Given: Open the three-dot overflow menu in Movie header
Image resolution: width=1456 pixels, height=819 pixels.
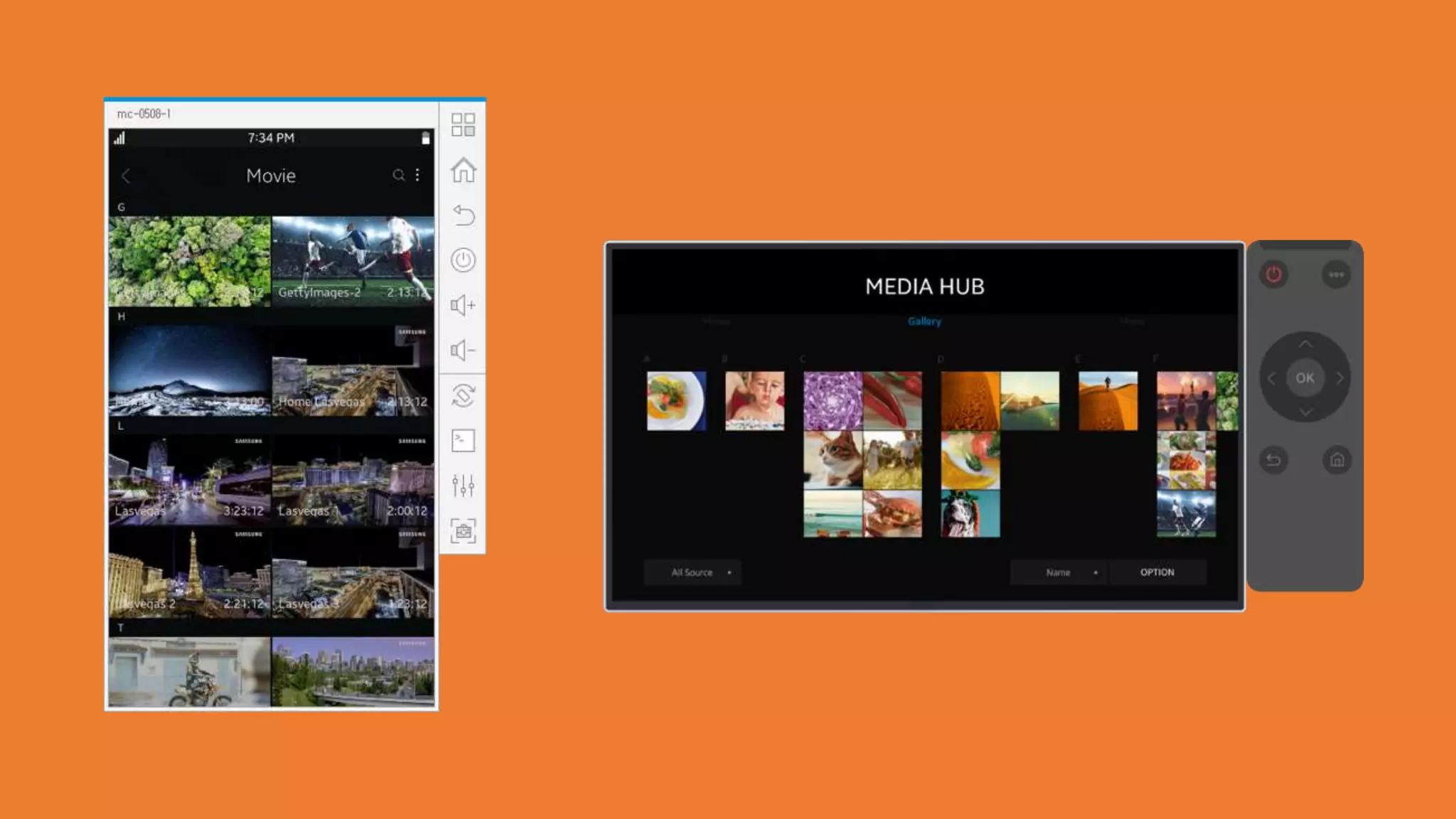Looking at the screenshot, I should coord(417,175).
